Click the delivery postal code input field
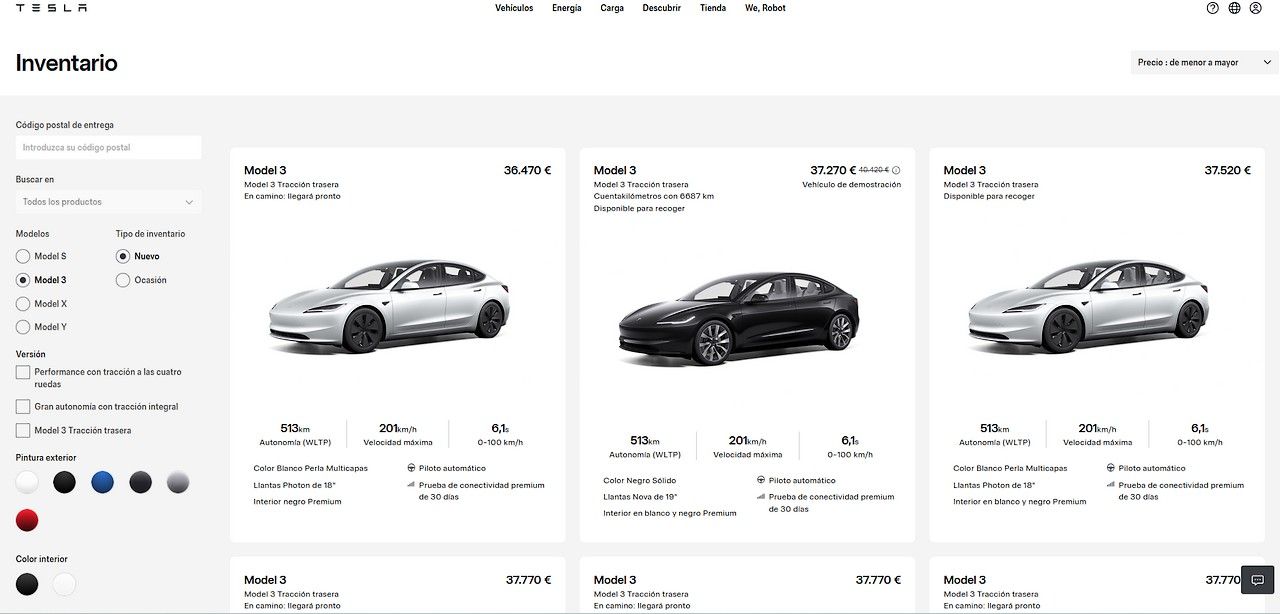The image size is (1280, 614). (108, 147)
